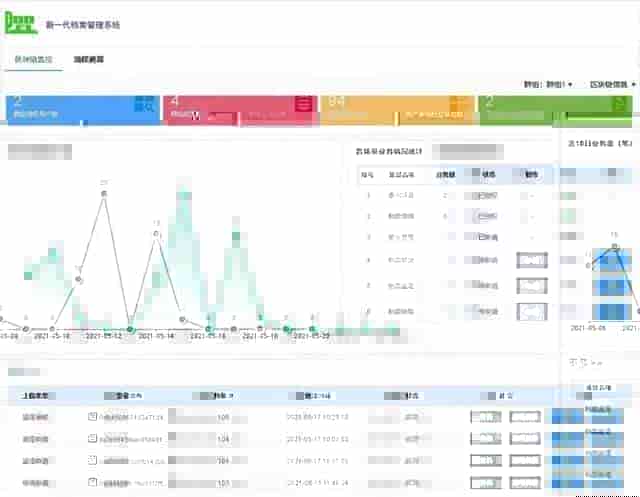Click second action button in the 103 row

tap(525, 483)
